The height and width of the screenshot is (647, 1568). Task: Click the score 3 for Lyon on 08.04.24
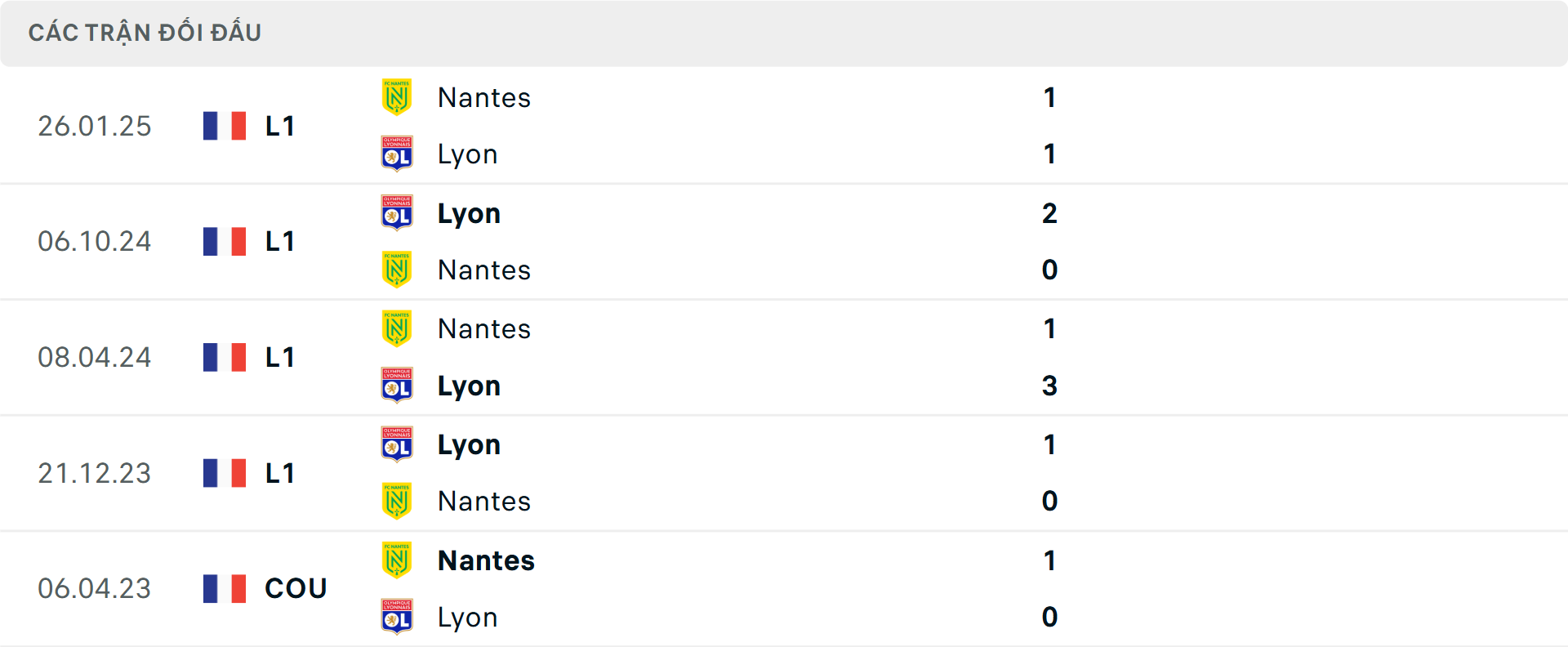(x=1050, y=386)
